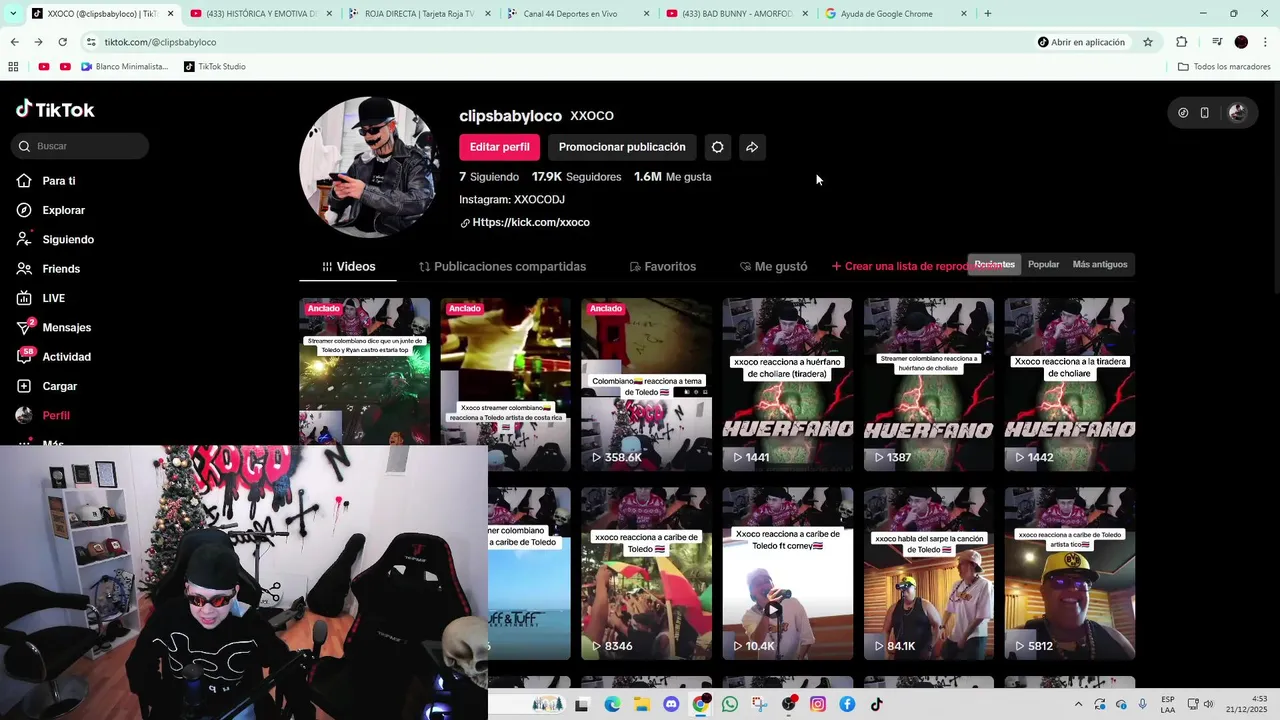The width and height of the screenshot is (1280, 720).
Task: Open Mensajes inbox
Action: (66, 327)
